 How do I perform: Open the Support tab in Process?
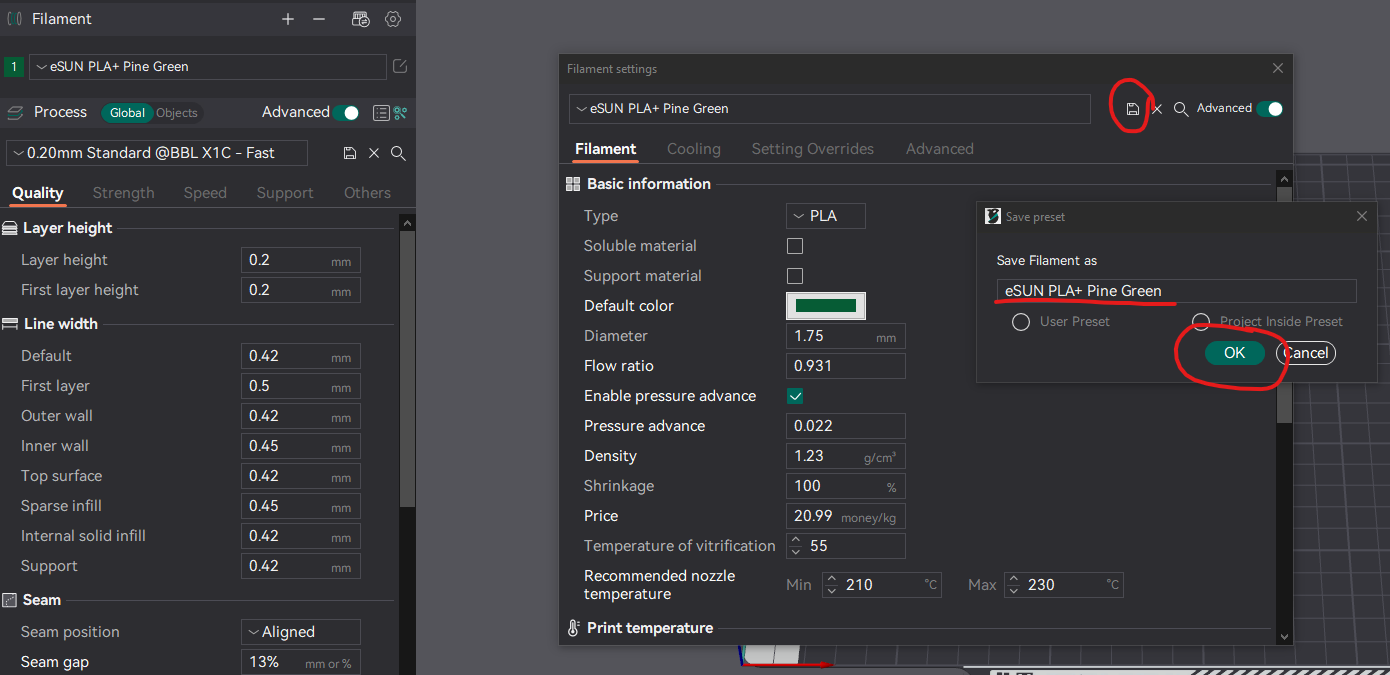point(285,193)
